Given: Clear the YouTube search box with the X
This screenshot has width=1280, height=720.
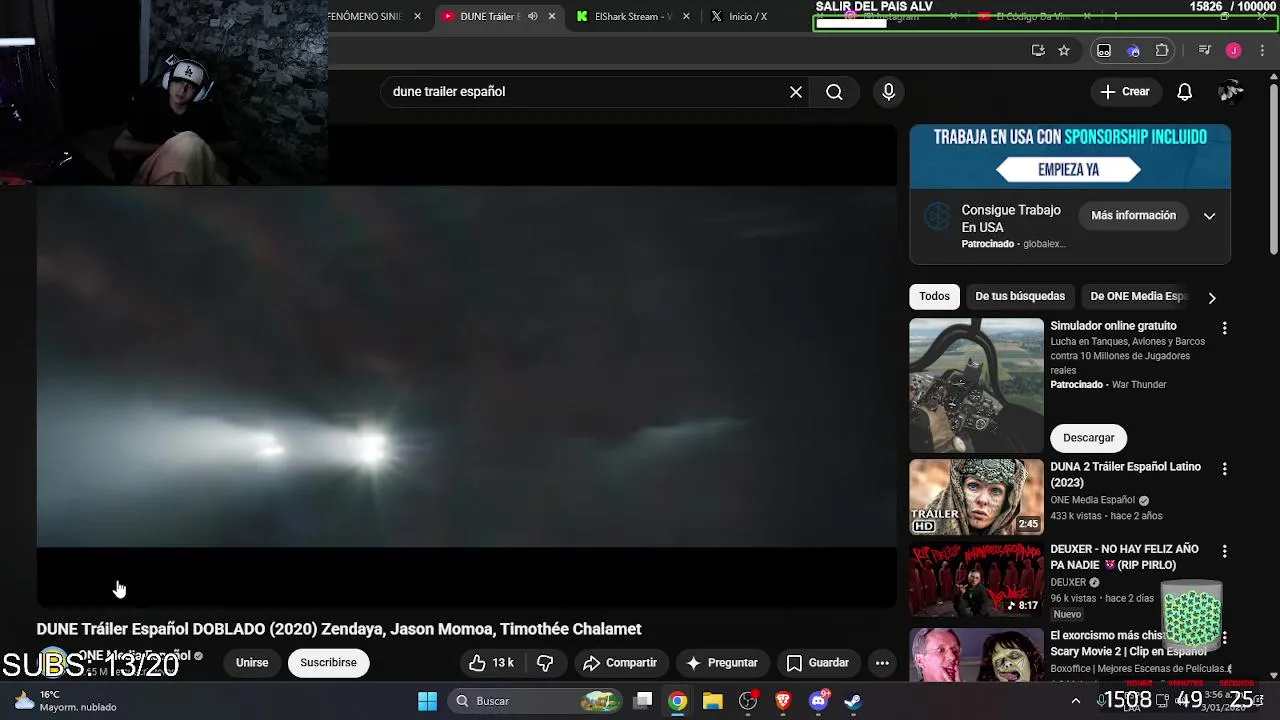Looking at the screenshot, I should tap(796, 92).
